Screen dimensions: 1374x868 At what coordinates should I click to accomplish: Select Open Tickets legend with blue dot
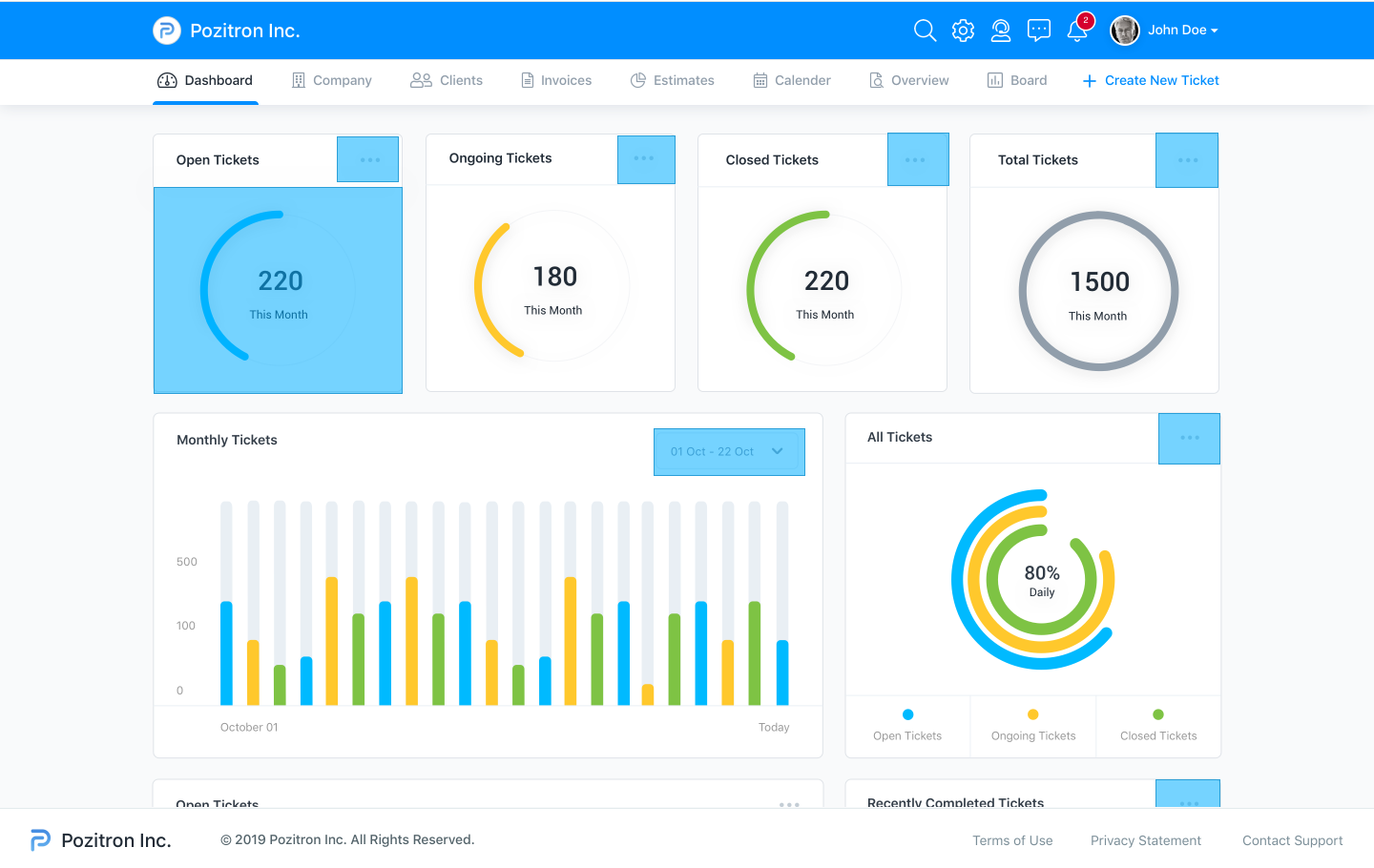(907, 726)
